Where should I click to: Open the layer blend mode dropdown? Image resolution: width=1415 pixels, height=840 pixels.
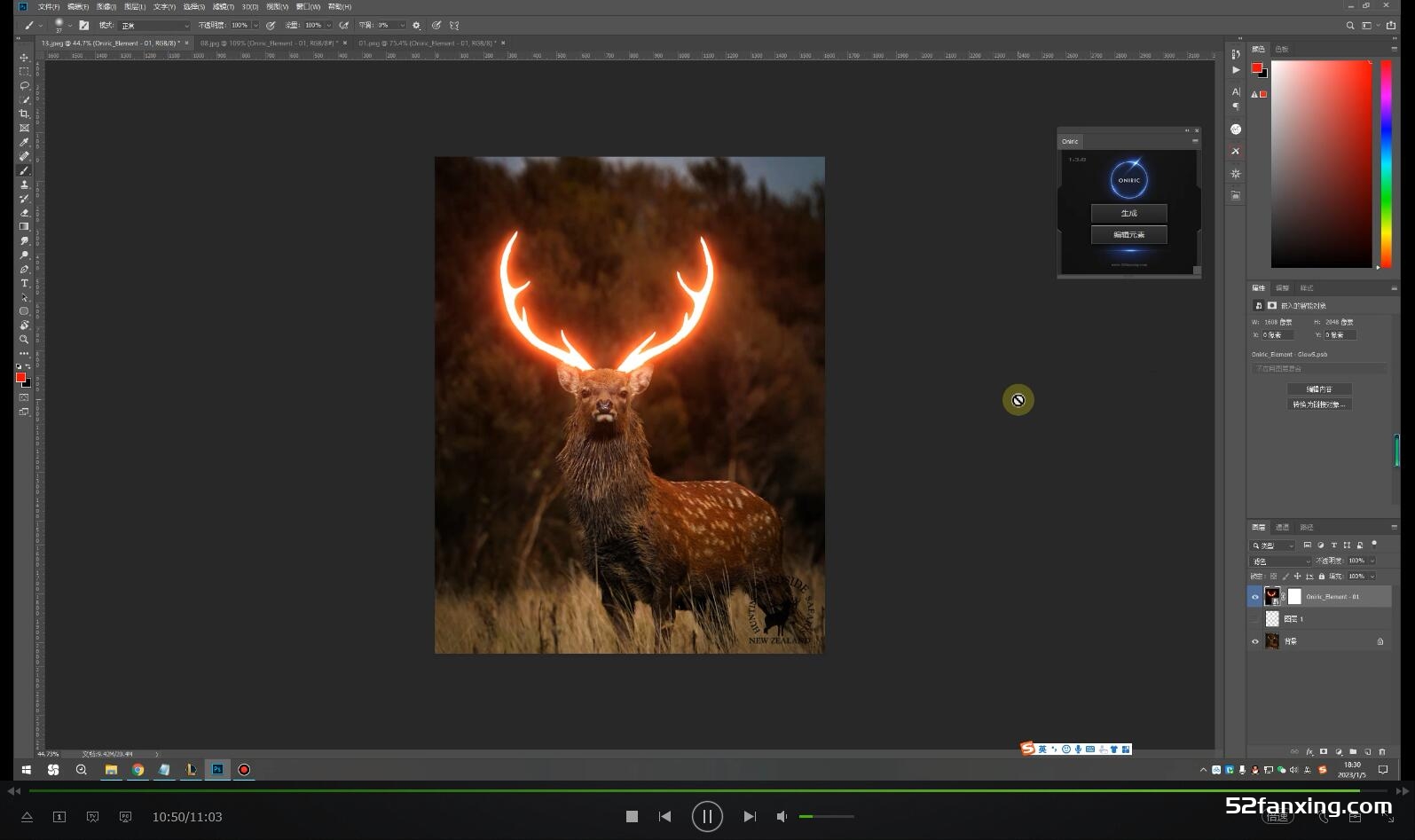pyautogui.click(x=1281, y=561)
